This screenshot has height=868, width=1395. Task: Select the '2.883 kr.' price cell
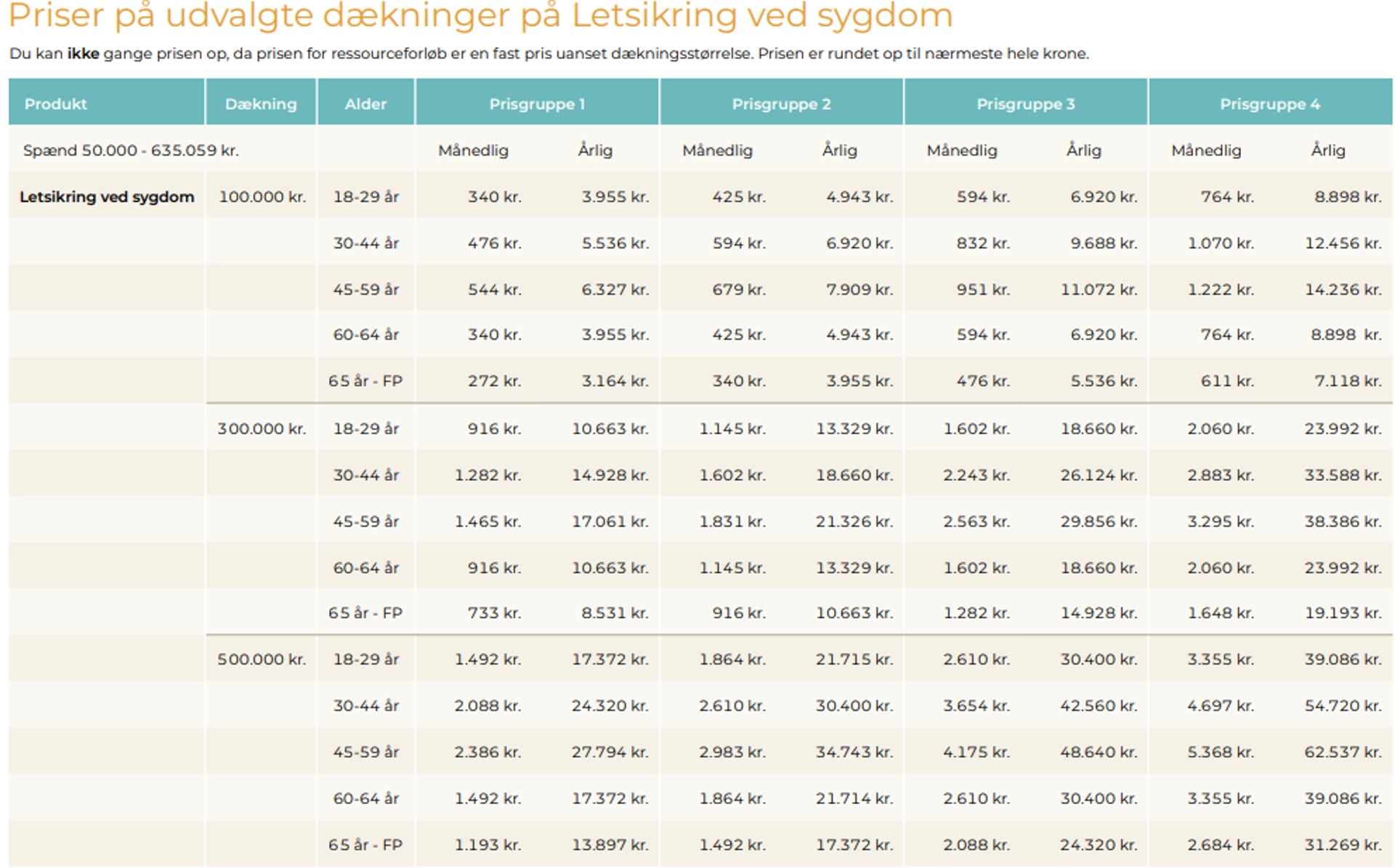[x=1221, y=475]
